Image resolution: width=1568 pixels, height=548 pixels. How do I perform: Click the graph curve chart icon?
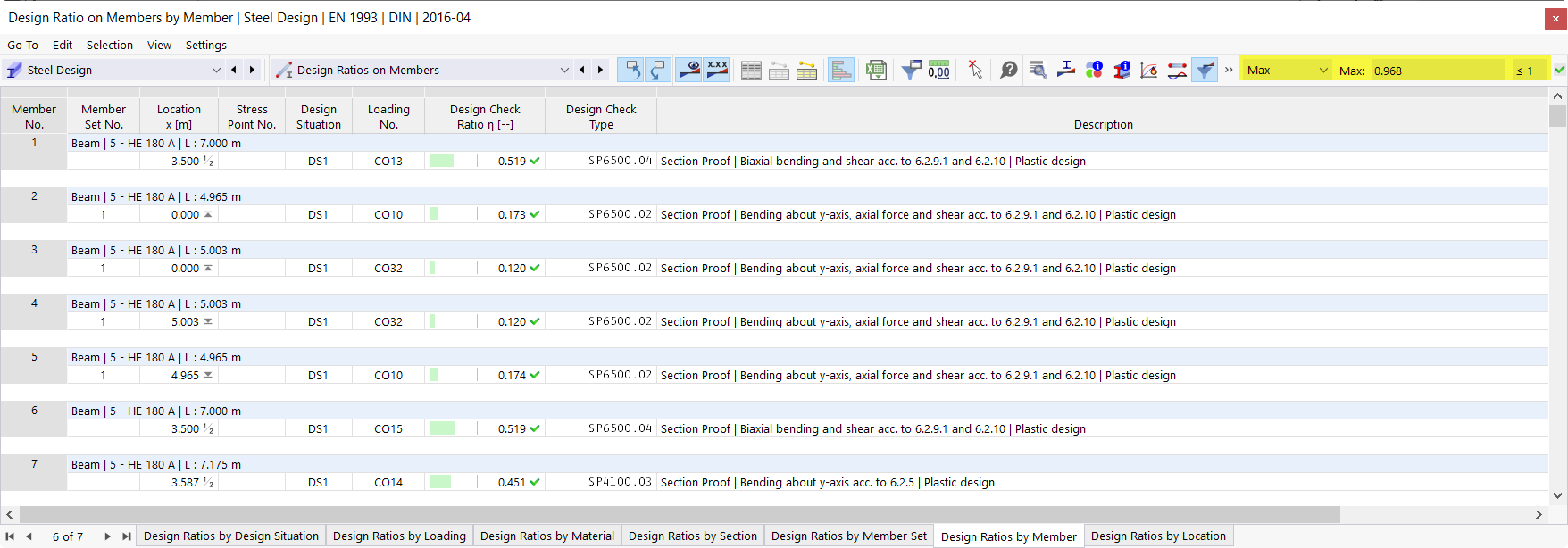pos(1149,71)
